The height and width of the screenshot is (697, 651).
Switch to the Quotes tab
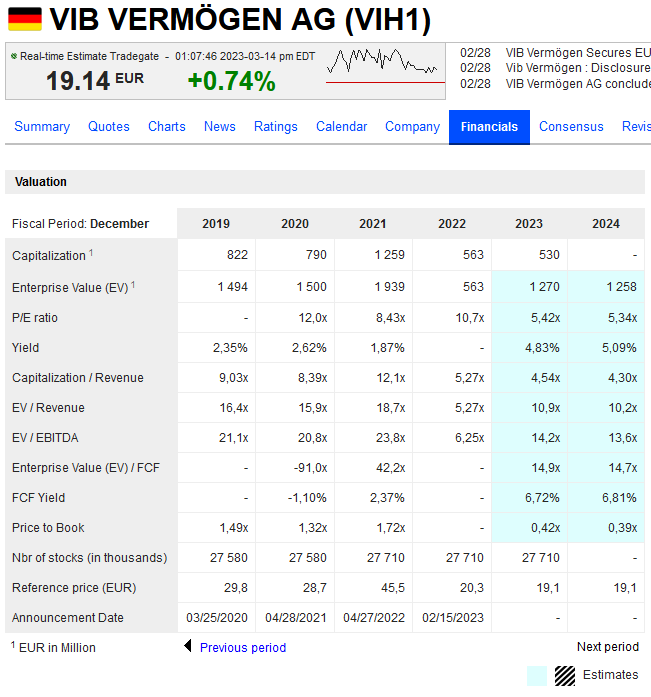click(x=109, y=127)
